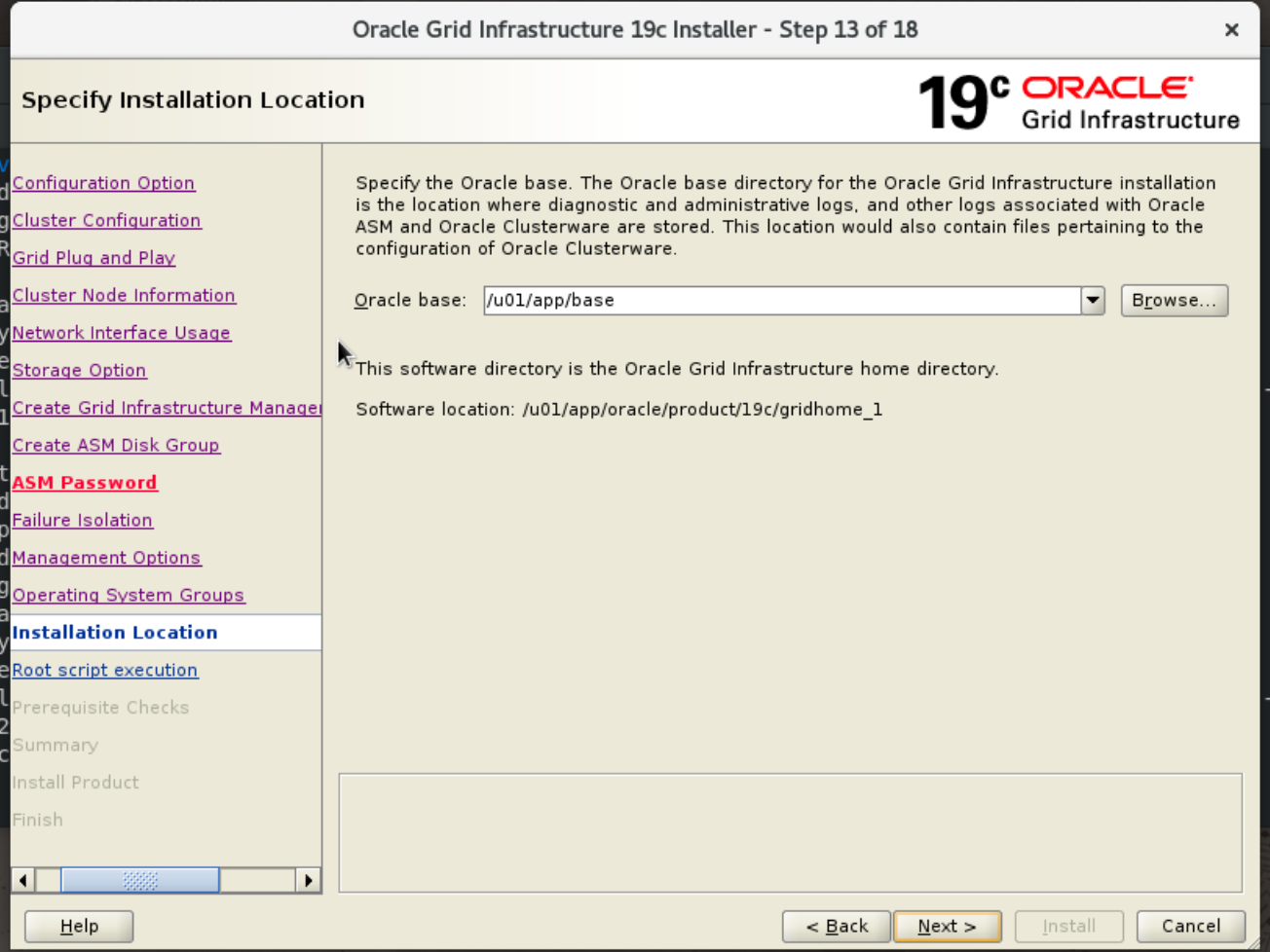Viewport: 1270px width, 952px height.
Task: Click the Finish step label
Action: click(37, 820)
